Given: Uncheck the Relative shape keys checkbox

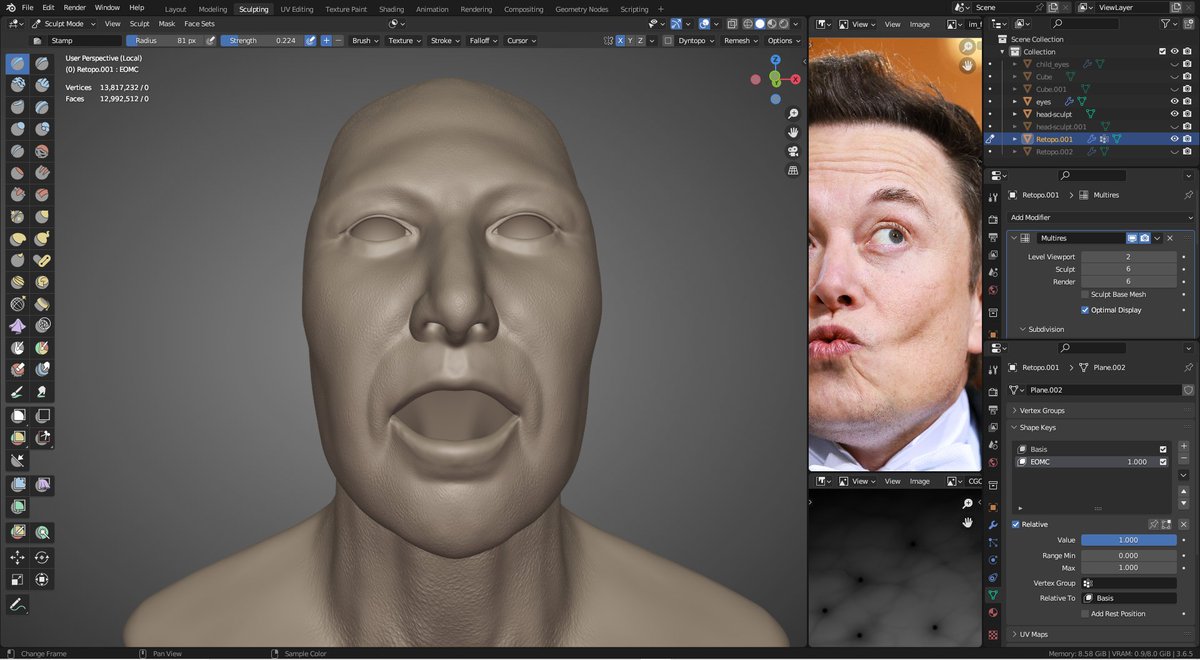Looking at the screenshot, I should tap(1016, 524).
